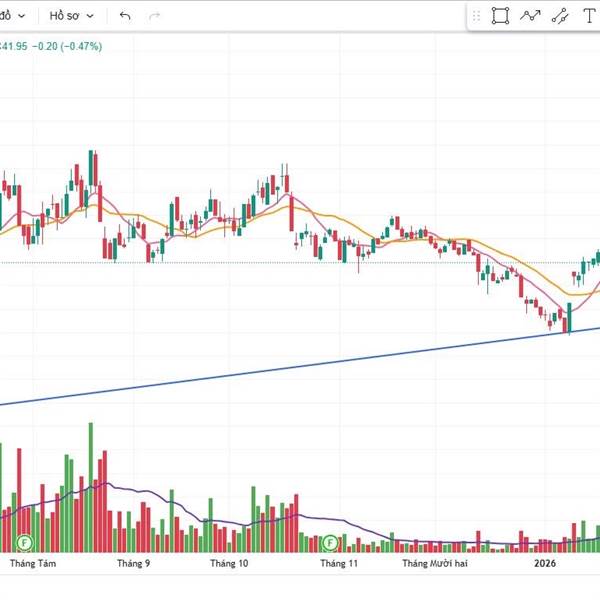Click the Tháng 9 time axis label
The image size is (600, 600).
tap(134, 563)
